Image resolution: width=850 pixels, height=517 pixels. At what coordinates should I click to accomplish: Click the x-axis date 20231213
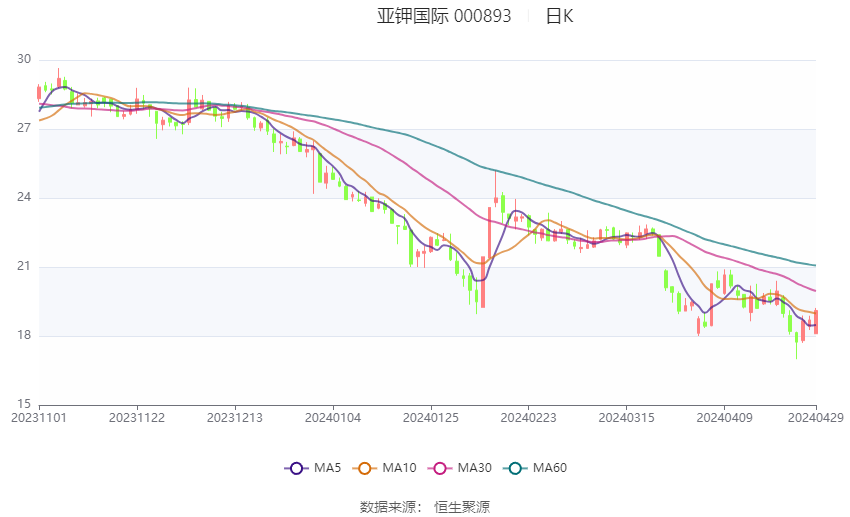point(235,418)
